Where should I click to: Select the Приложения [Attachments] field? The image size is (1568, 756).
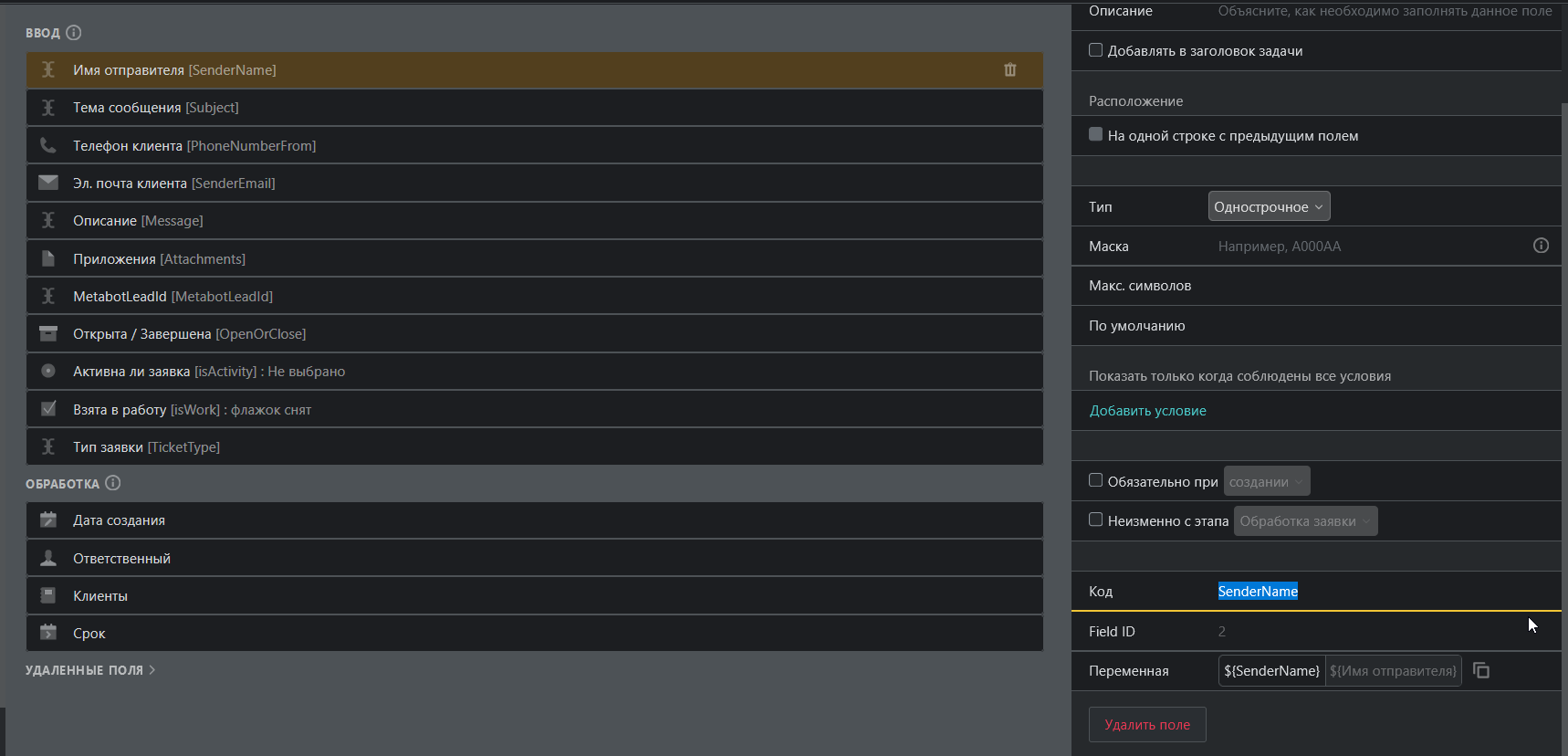pyautogui.click(x=535, y=258)
